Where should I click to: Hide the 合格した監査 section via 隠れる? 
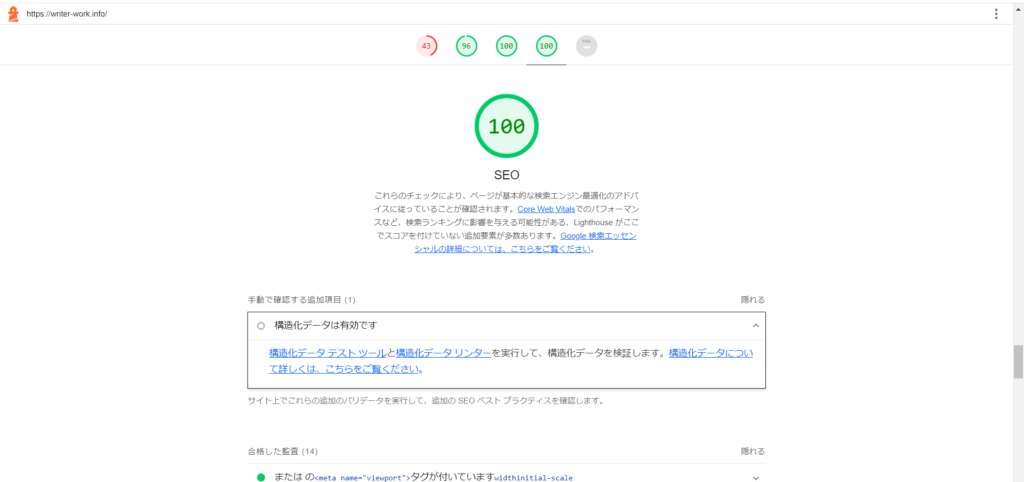(x=752, y=451)
